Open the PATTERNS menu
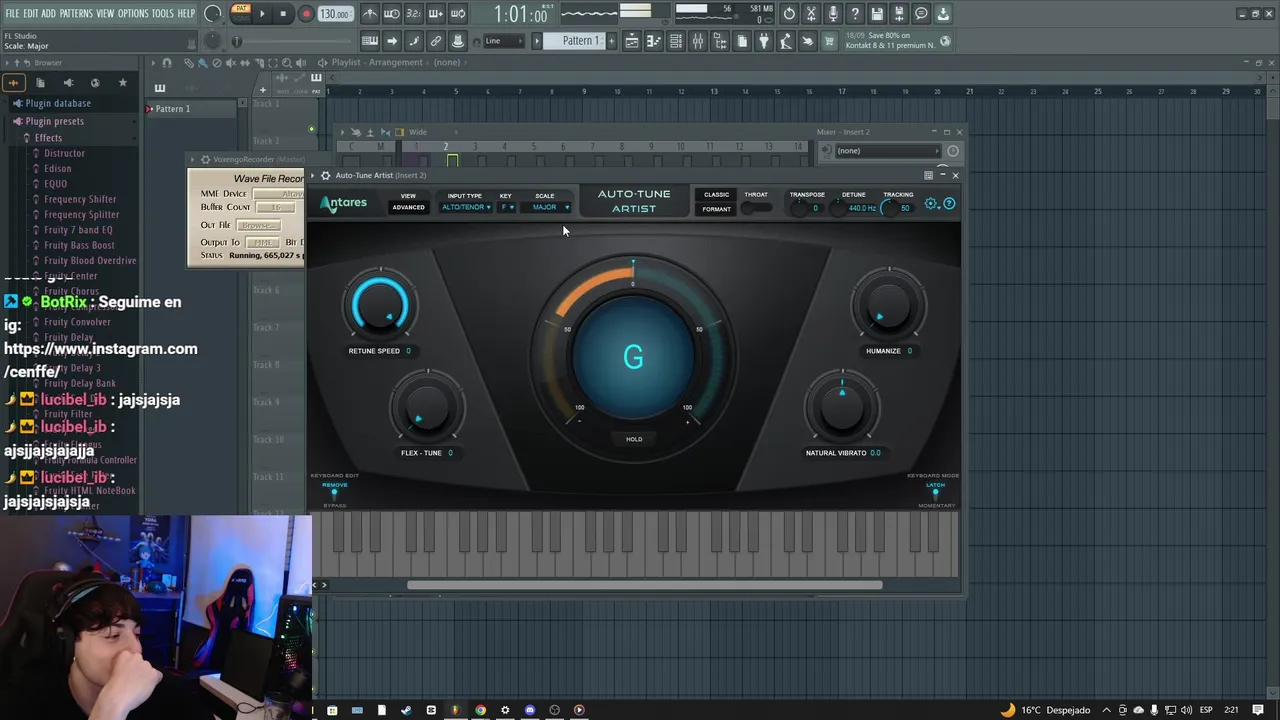This screenshot has width=1280, height=720. [x=76, y=14]
